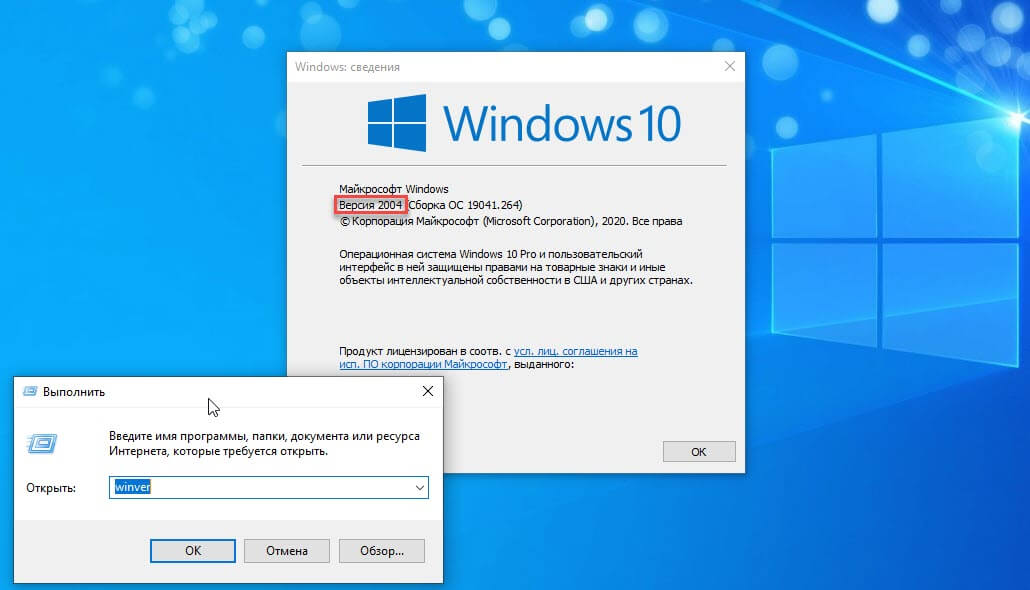Click the Выполнить title text
1030x590 pixels.
(x=74, y=392)
